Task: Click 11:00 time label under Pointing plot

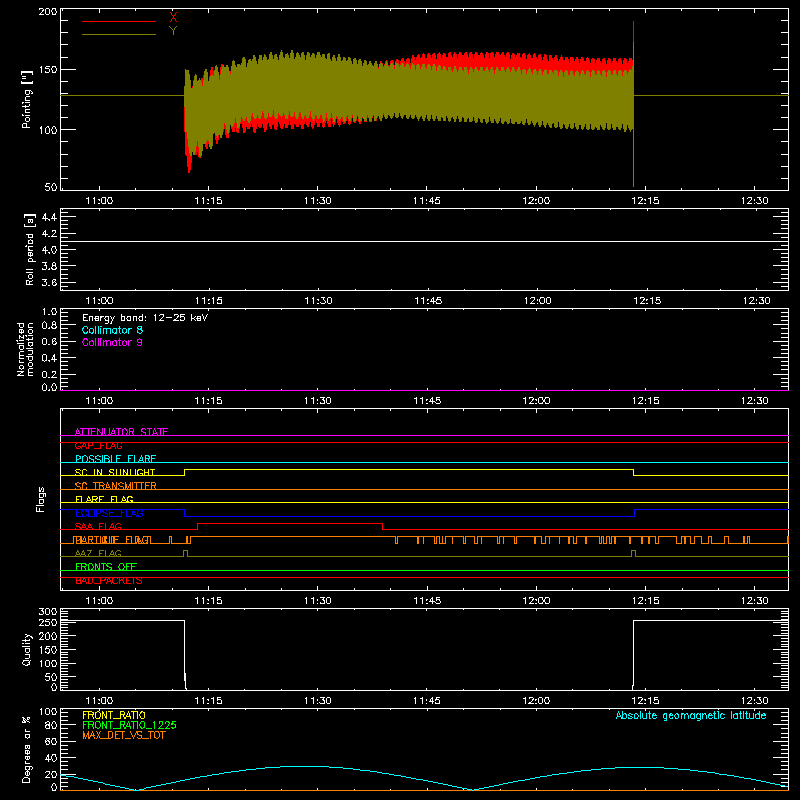Action: (99, 201)
